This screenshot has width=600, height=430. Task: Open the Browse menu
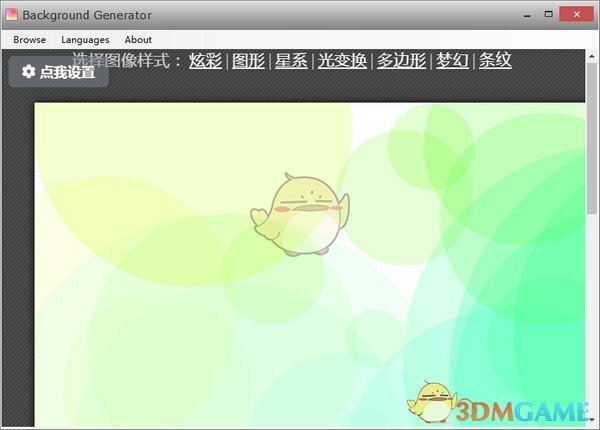click(x=29, y=40)
